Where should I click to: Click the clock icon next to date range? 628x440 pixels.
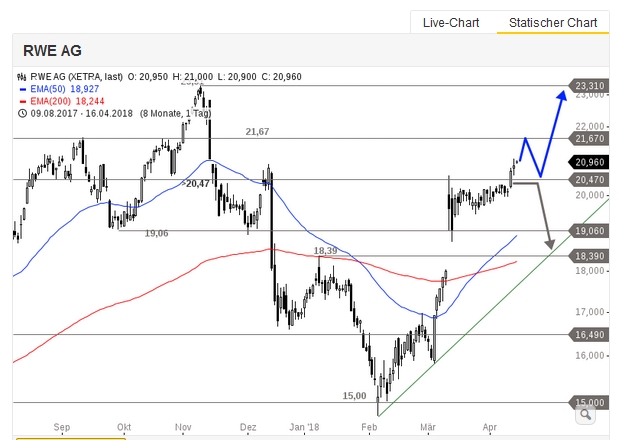click(22, 113)
